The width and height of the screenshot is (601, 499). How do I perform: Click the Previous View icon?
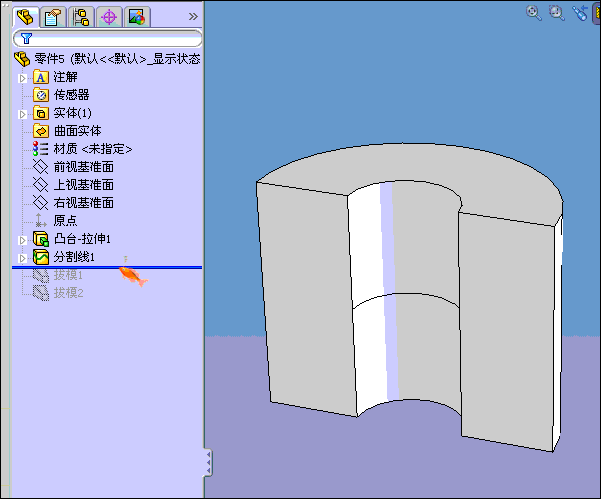[580, 13]
